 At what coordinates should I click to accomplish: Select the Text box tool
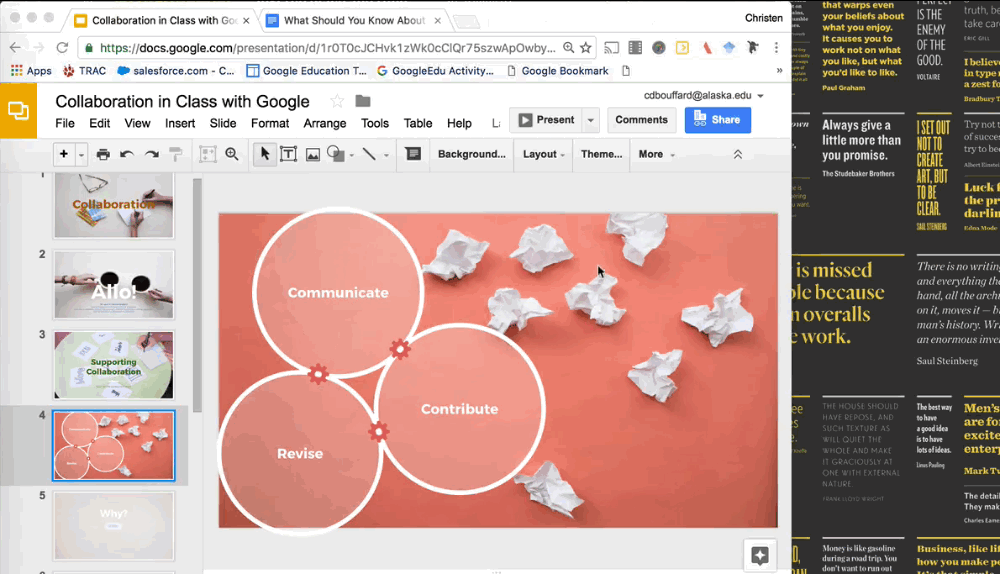[288, 154]
